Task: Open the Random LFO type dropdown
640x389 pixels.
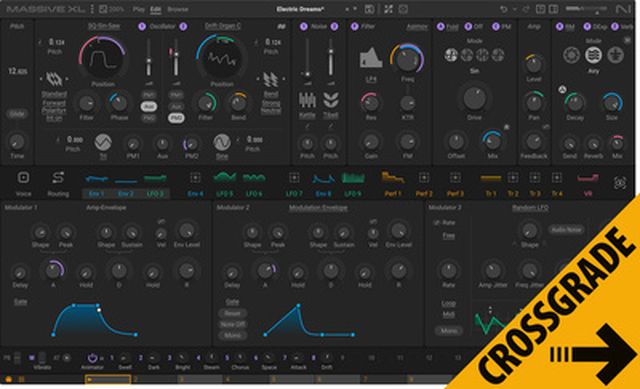Action: (x=530, y=208)
